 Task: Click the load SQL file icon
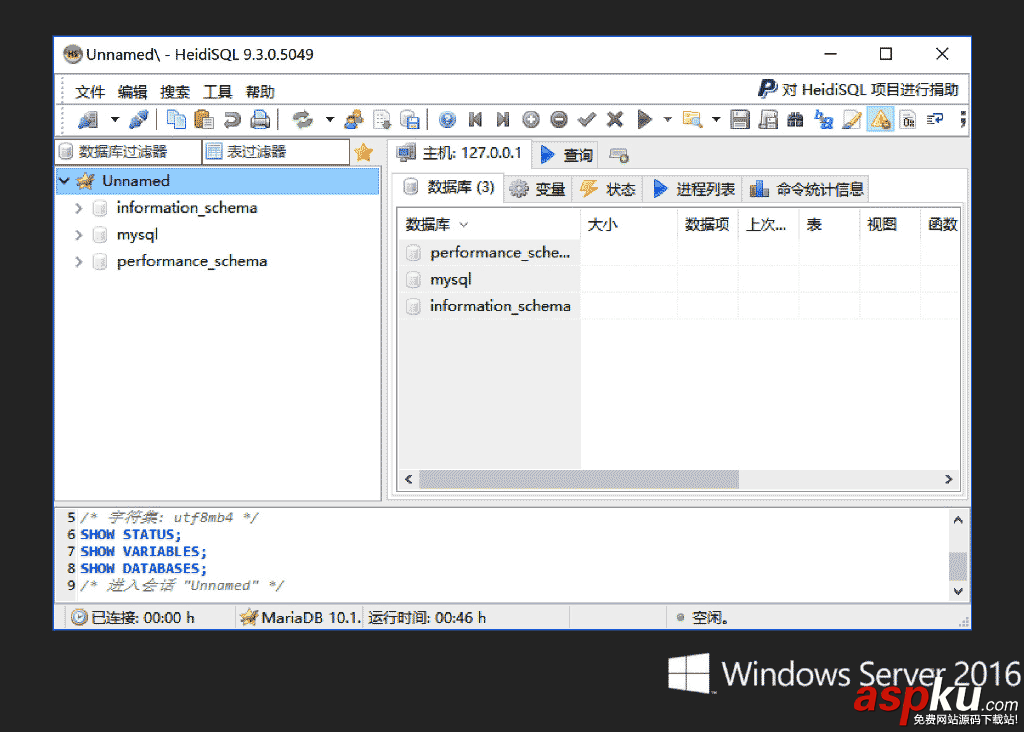click(381, 119)
